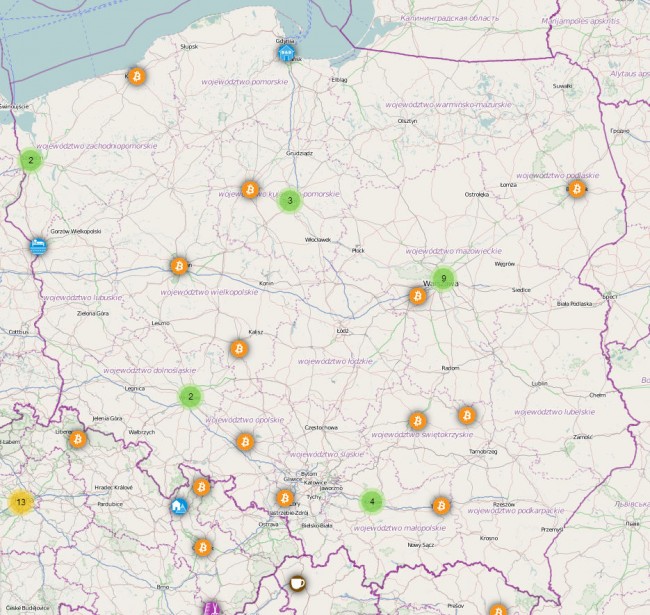Screen dimensions: 650x615
Task: Click the 'województwo lubelskie' region label
Action: 555,412
